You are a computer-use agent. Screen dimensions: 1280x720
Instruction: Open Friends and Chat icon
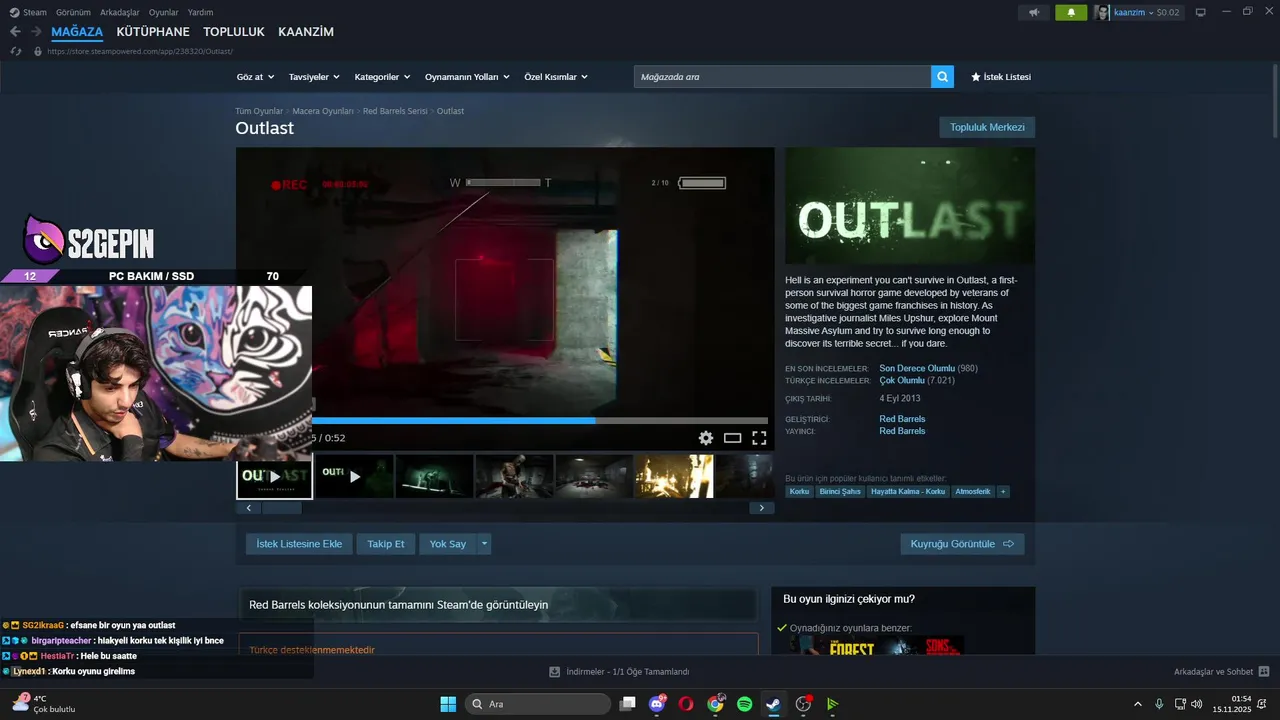1264,672
